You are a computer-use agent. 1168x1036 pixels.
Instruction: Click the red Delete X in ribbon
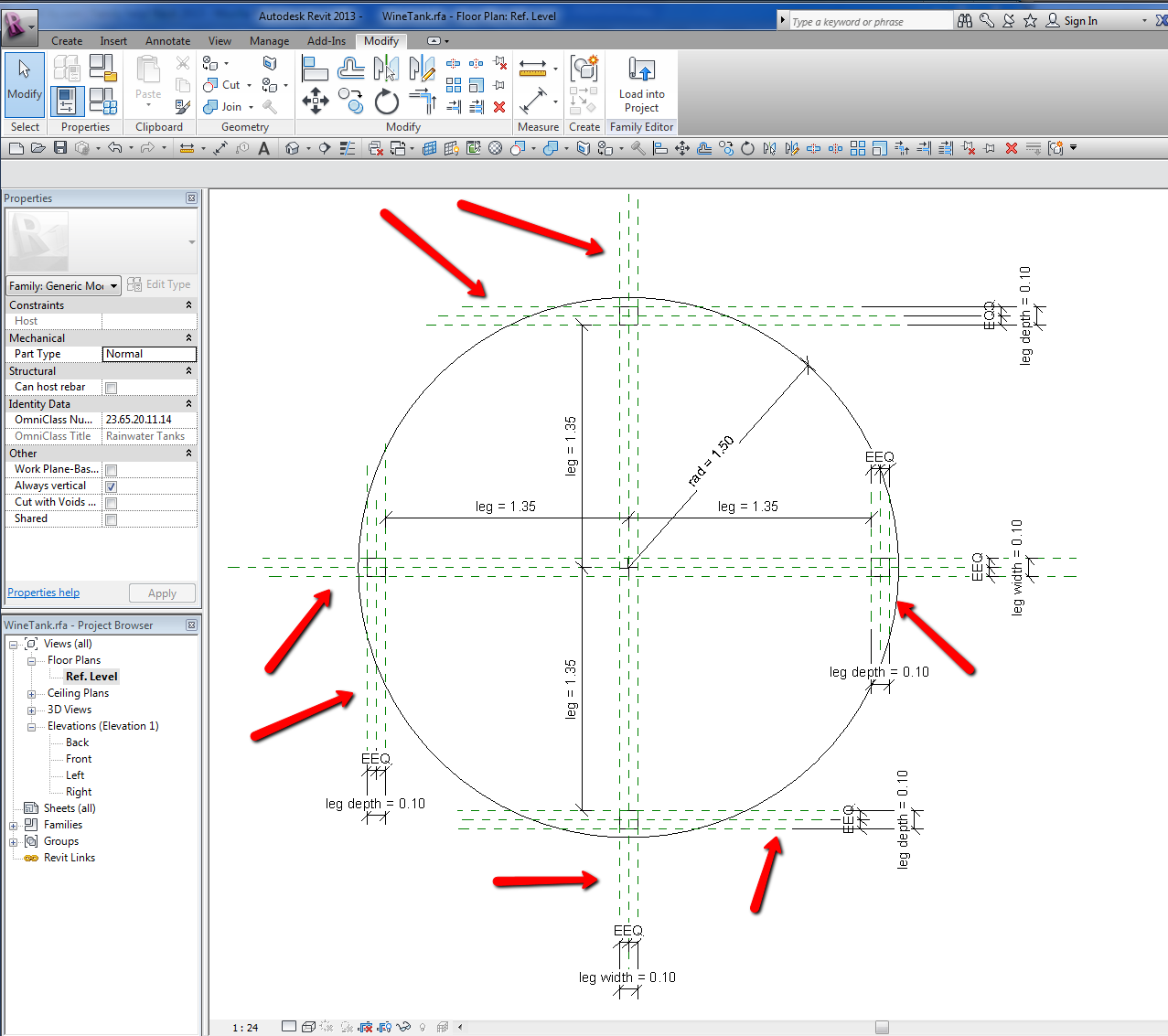tap(499, 107)
